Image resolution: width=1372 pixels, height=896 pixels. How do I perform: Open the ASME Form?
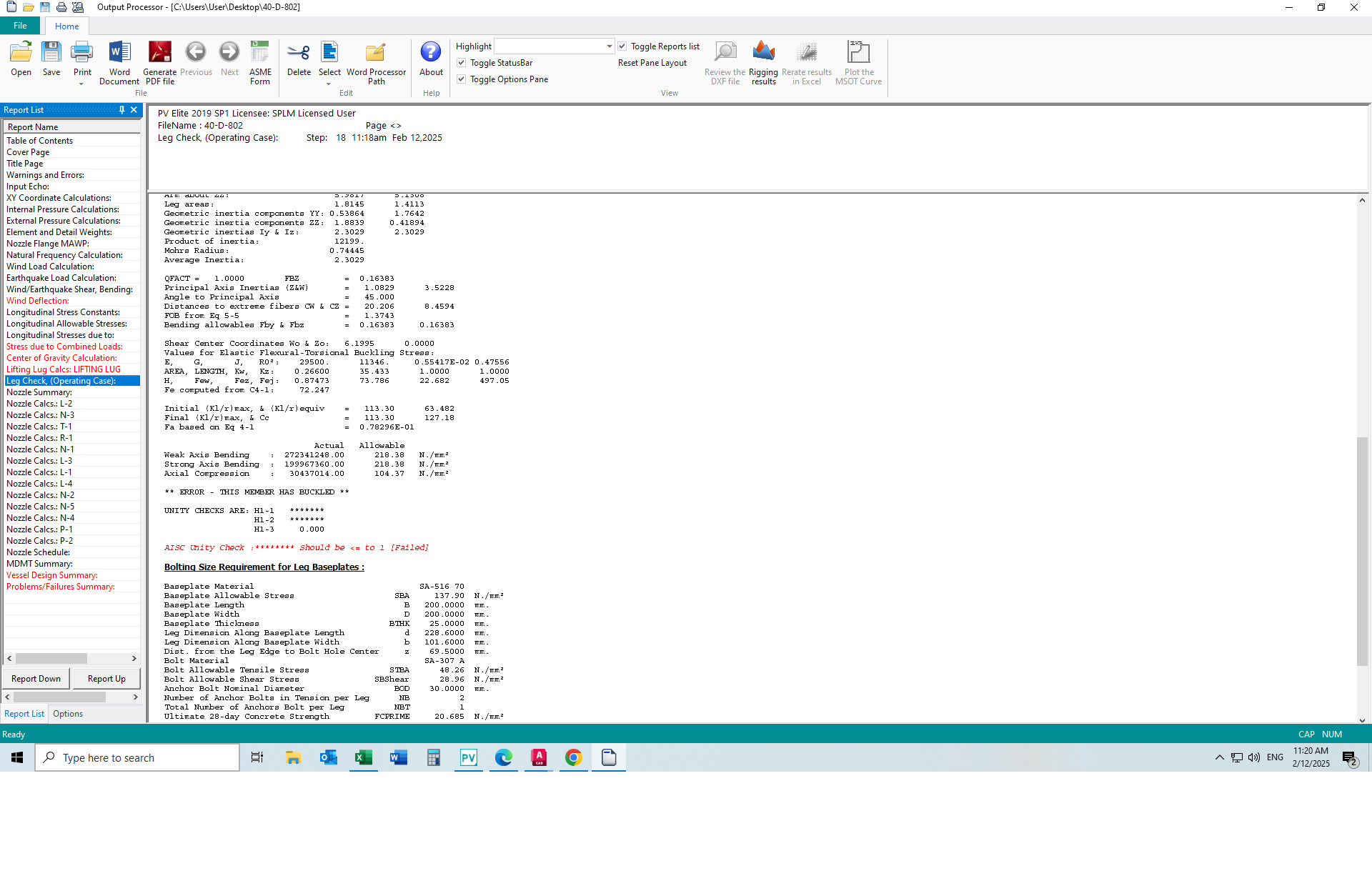click(260, 63)
